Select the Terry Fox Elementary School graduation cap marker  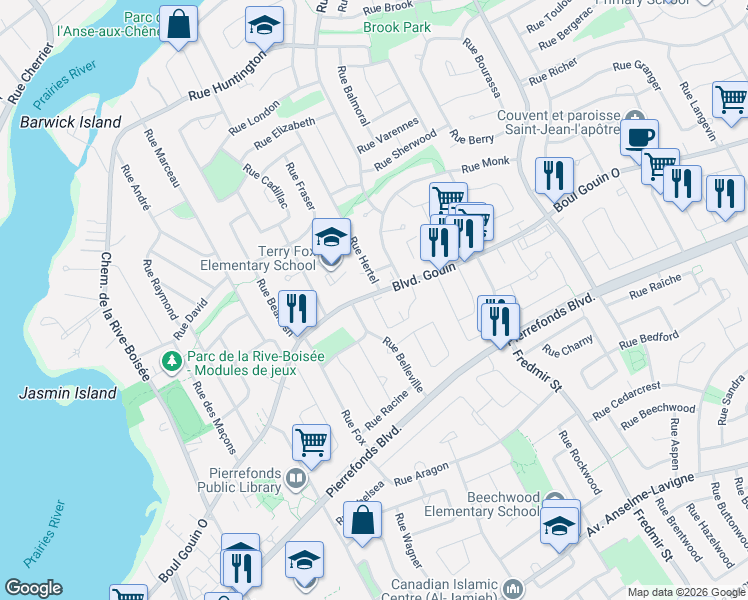[x=332, y=237]
